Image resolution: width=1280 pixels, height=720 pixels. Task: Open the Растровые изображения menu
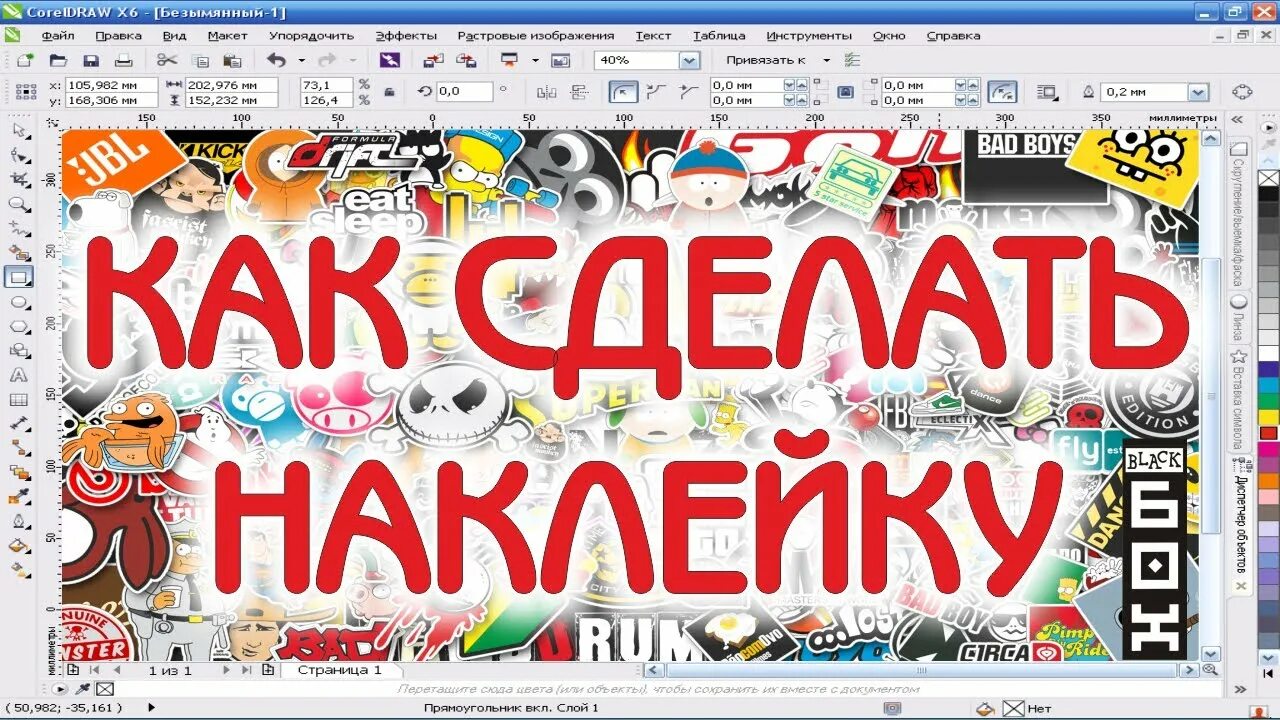pos(536,35)
